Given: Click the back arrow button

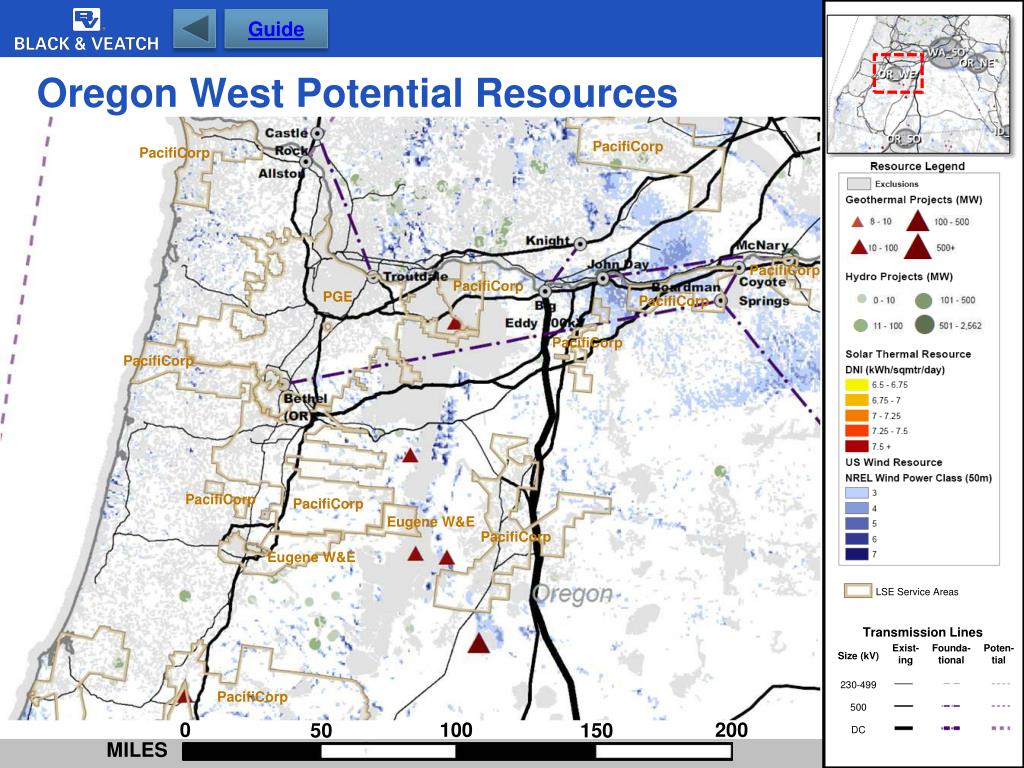Looking at the screenshot, I should (194, 29).
